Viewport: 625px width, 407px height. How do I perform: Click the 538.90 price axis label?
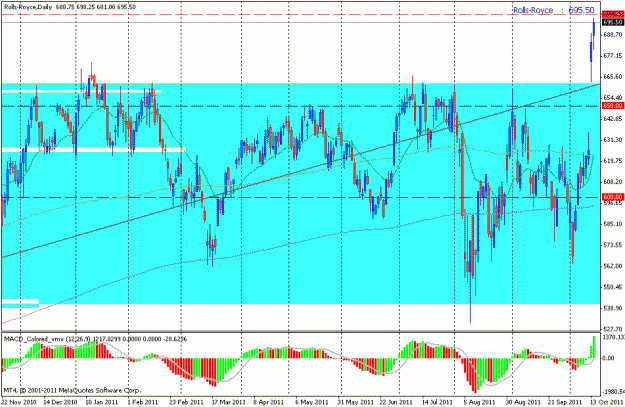tap(613, 308)
